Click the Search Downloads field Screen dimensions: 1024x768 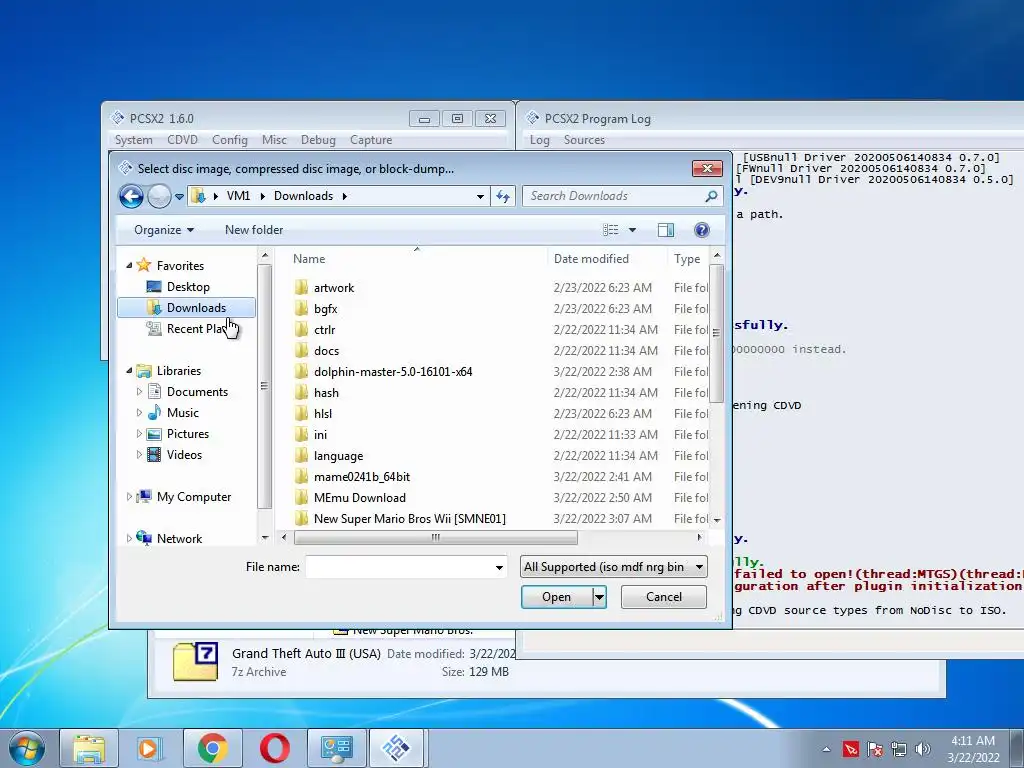(614, 196)
